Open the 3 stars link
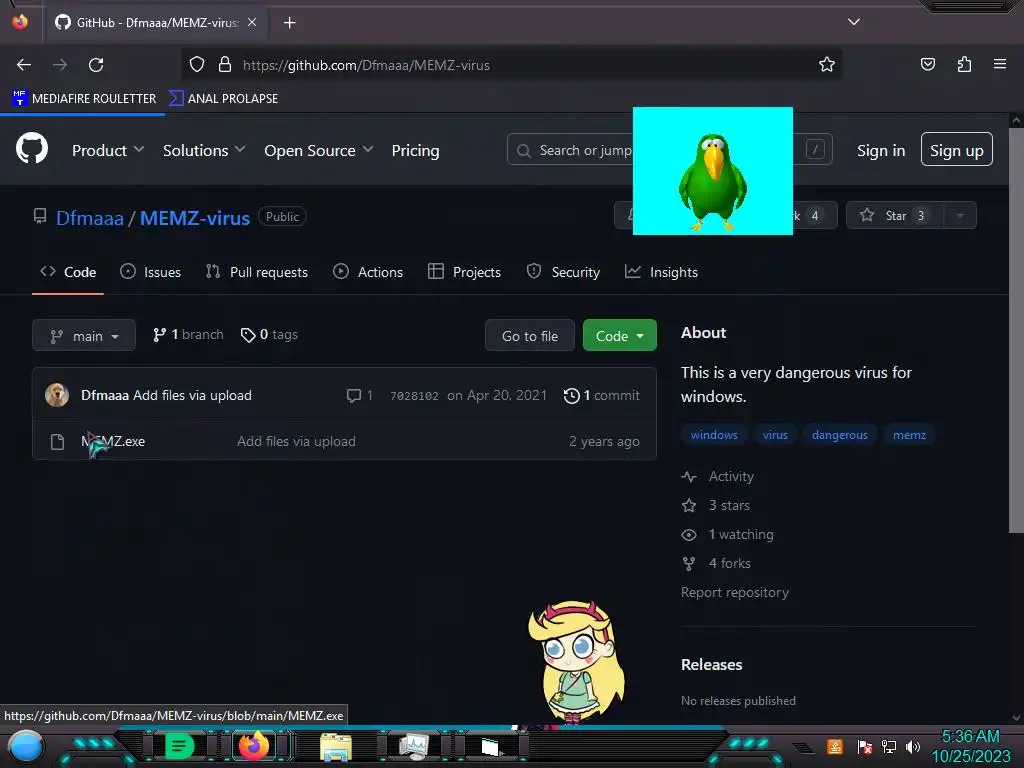This screenshot has height=768, width=1024. pos(716,505)
